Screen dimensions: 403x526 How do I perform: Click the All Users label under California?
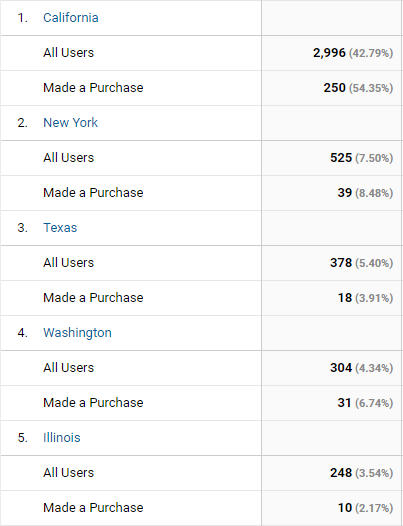(x=68, y=53)
